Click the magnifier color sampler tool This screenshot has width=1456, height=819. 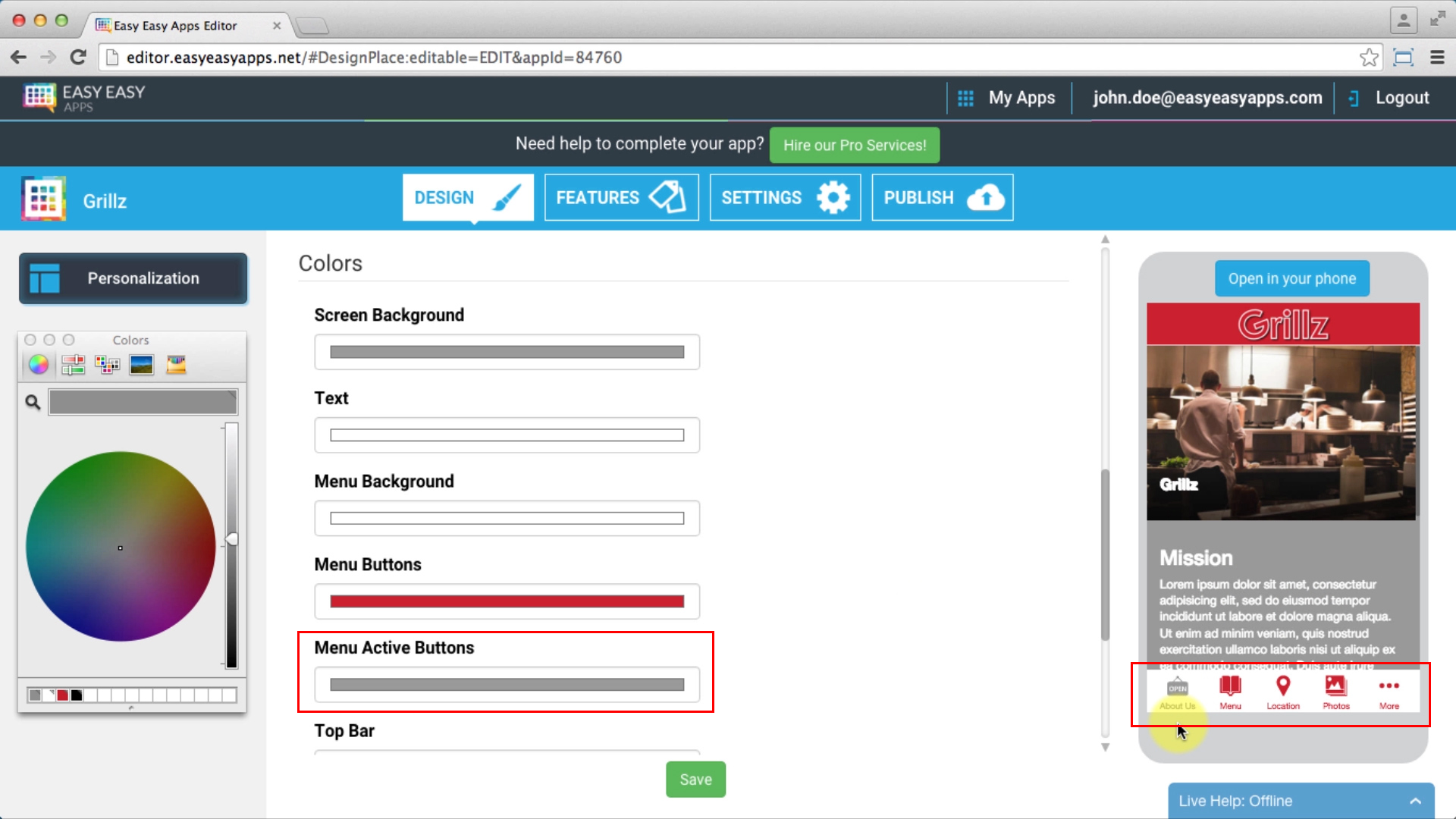click(x=33, y=402)
